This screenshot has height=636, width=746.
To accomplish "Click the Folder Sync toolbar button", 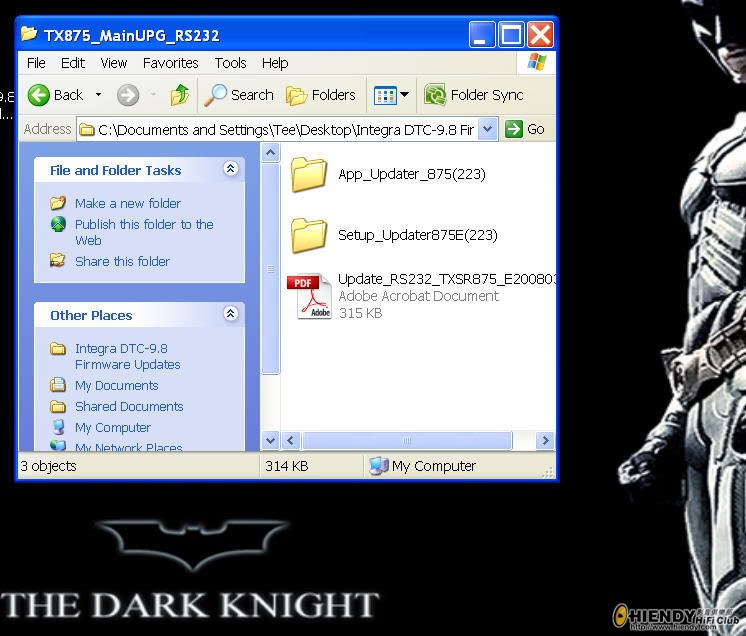I will point(474,95).
